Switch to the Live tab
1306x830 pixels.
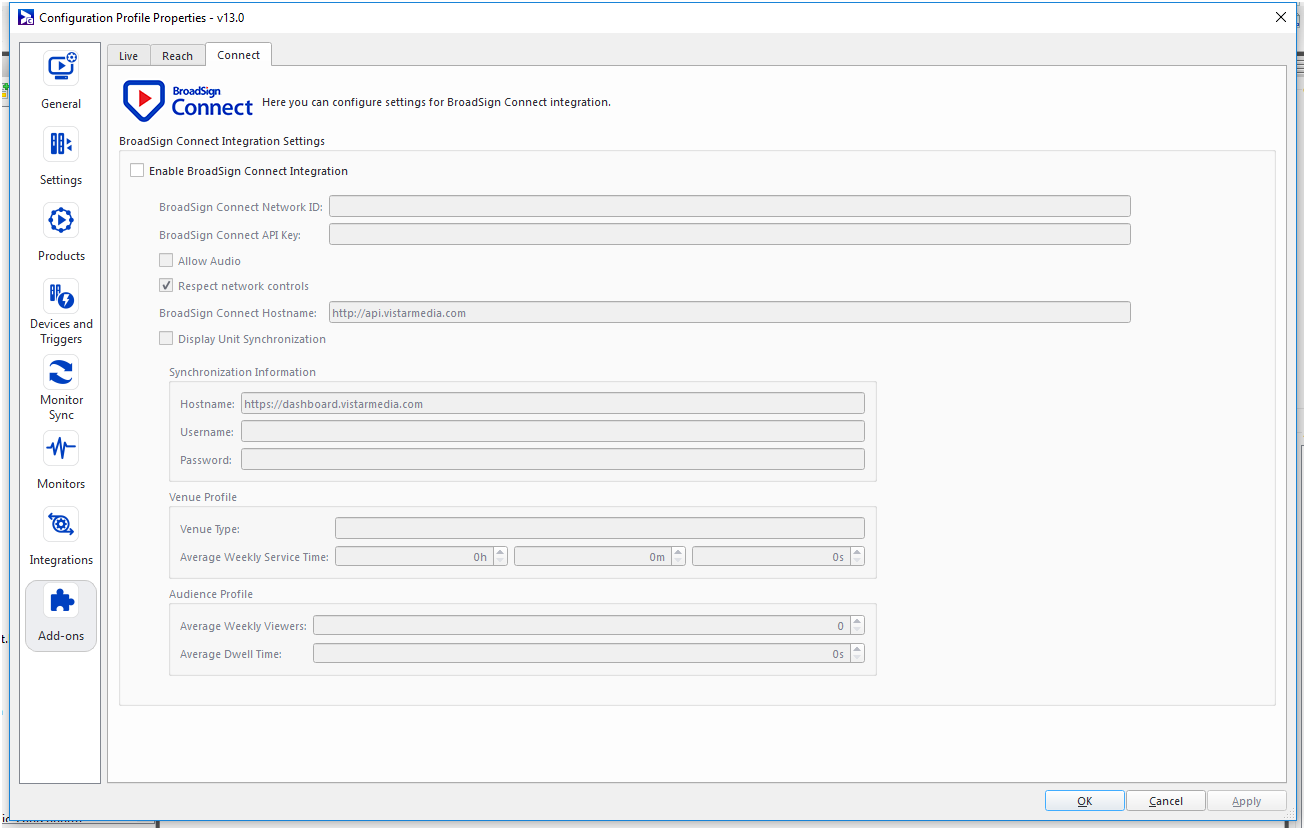128,56
